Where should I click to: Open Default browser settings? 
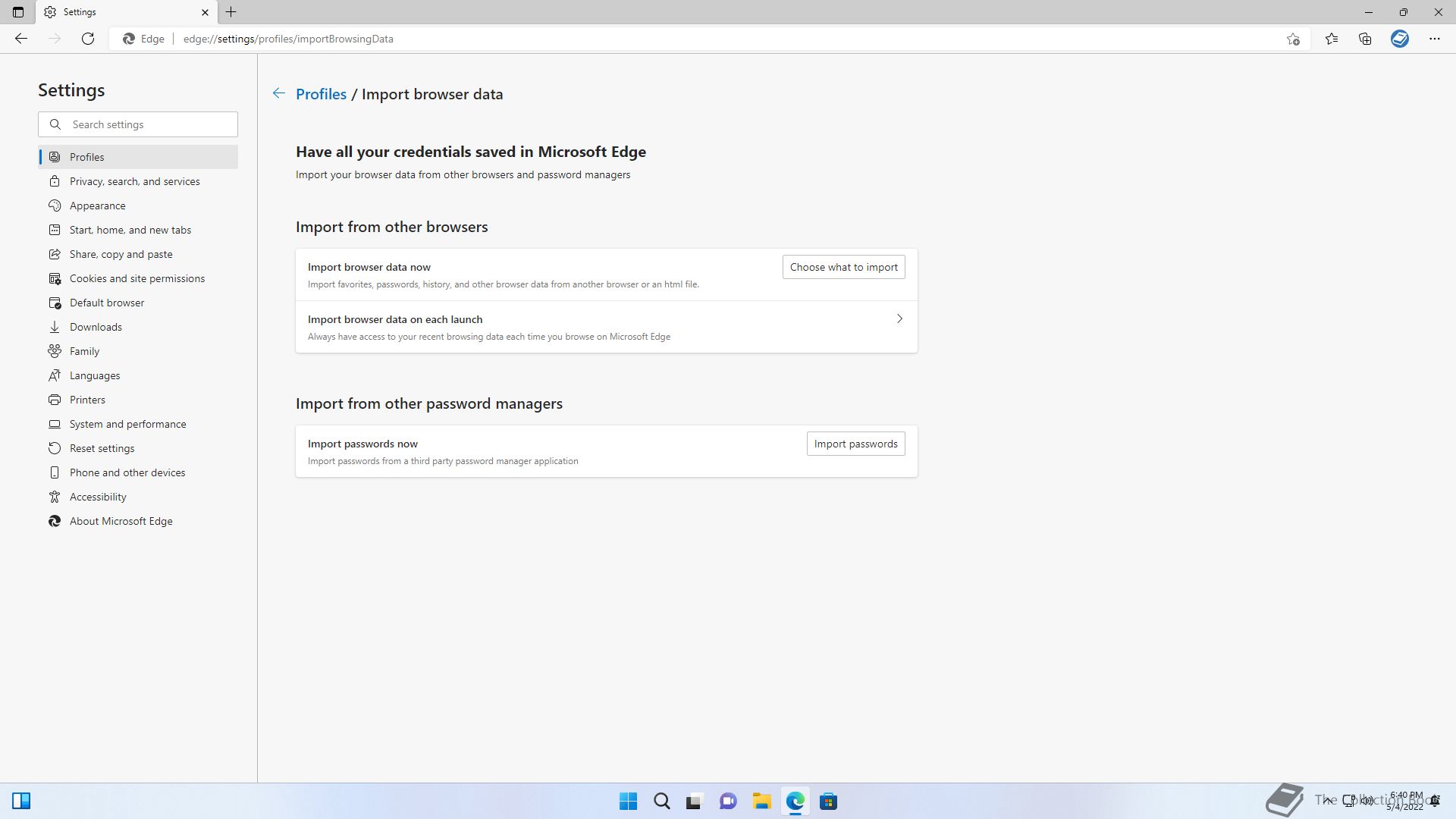pyautogui.click(x=138, y=303)
